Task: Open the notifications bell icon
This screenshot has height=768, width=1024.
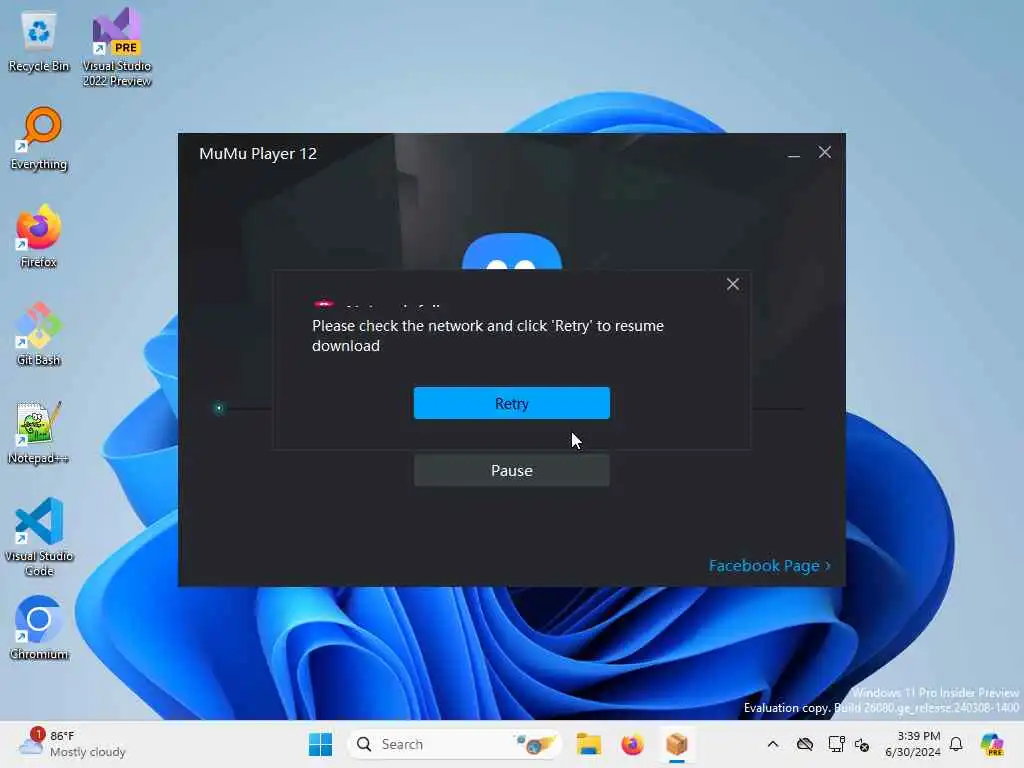Action: click(956, 744)
